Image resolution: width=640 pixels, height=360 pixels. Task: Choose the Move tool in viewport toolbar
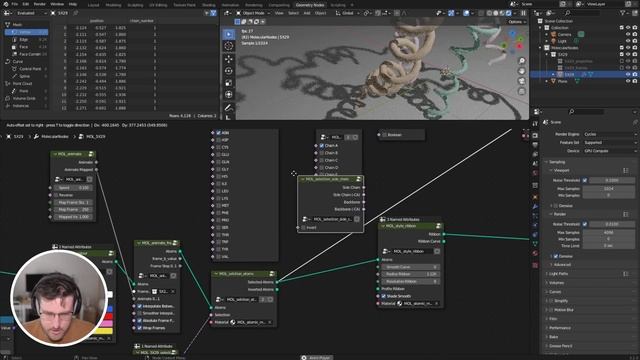coord(229,59)
